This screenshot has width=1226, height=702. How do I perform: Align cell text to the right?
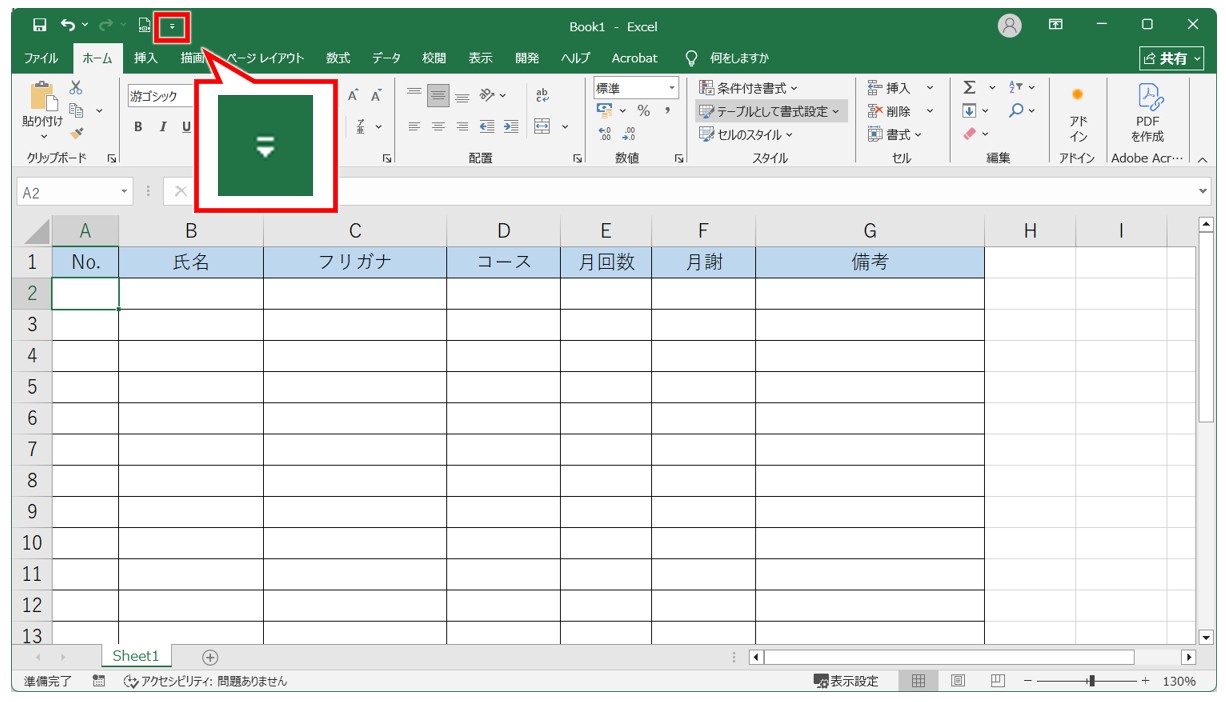[462, 126]
